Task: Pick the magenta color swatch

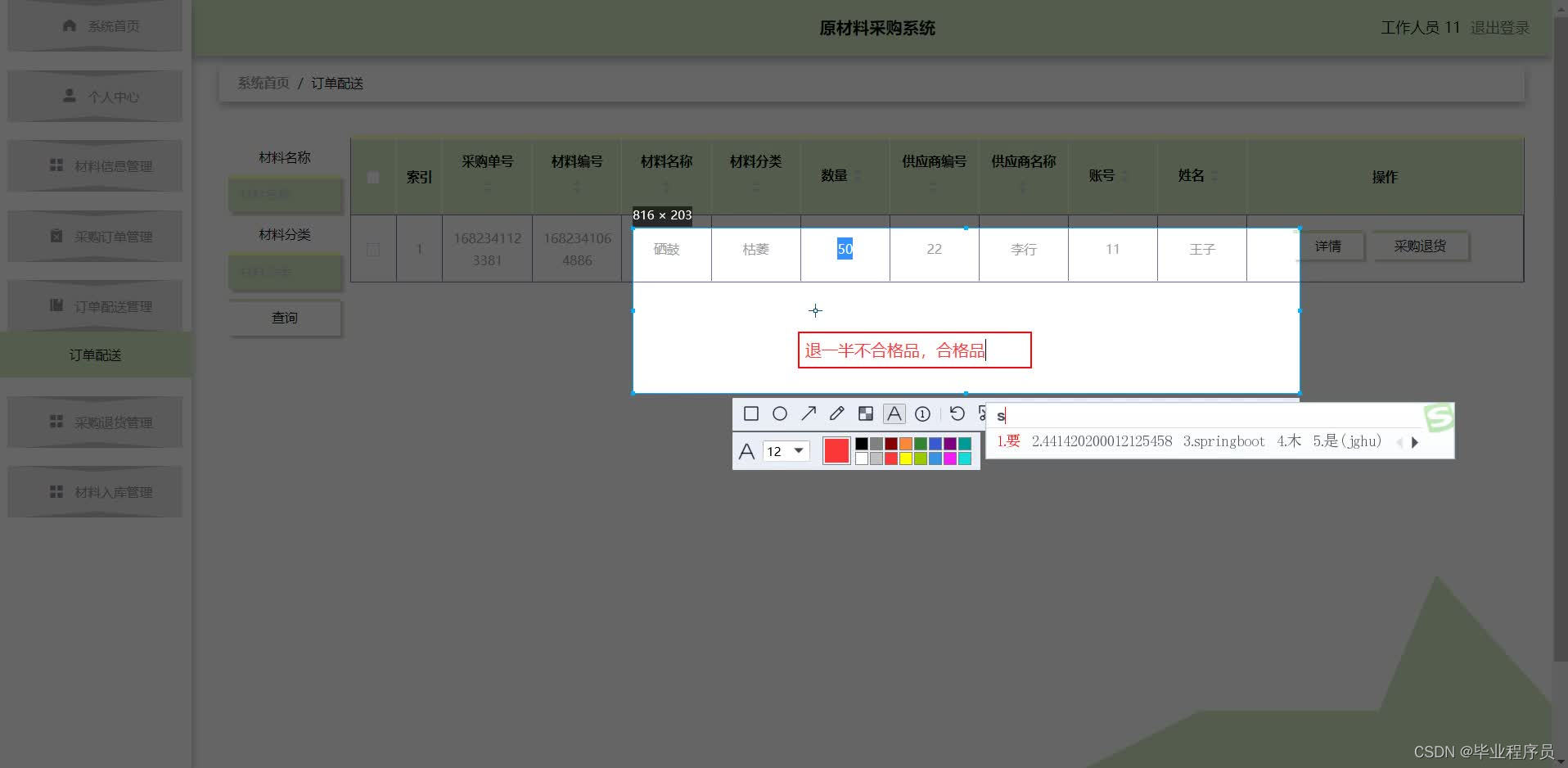Action: (x=950, y=459)
